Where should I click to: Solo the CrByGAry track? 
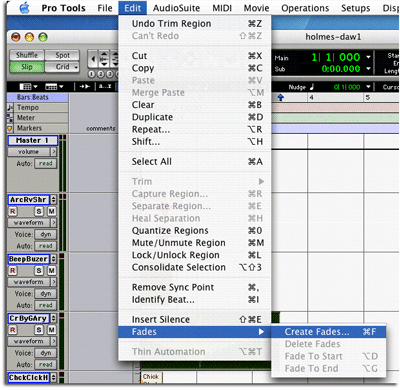tap(39, 330)
